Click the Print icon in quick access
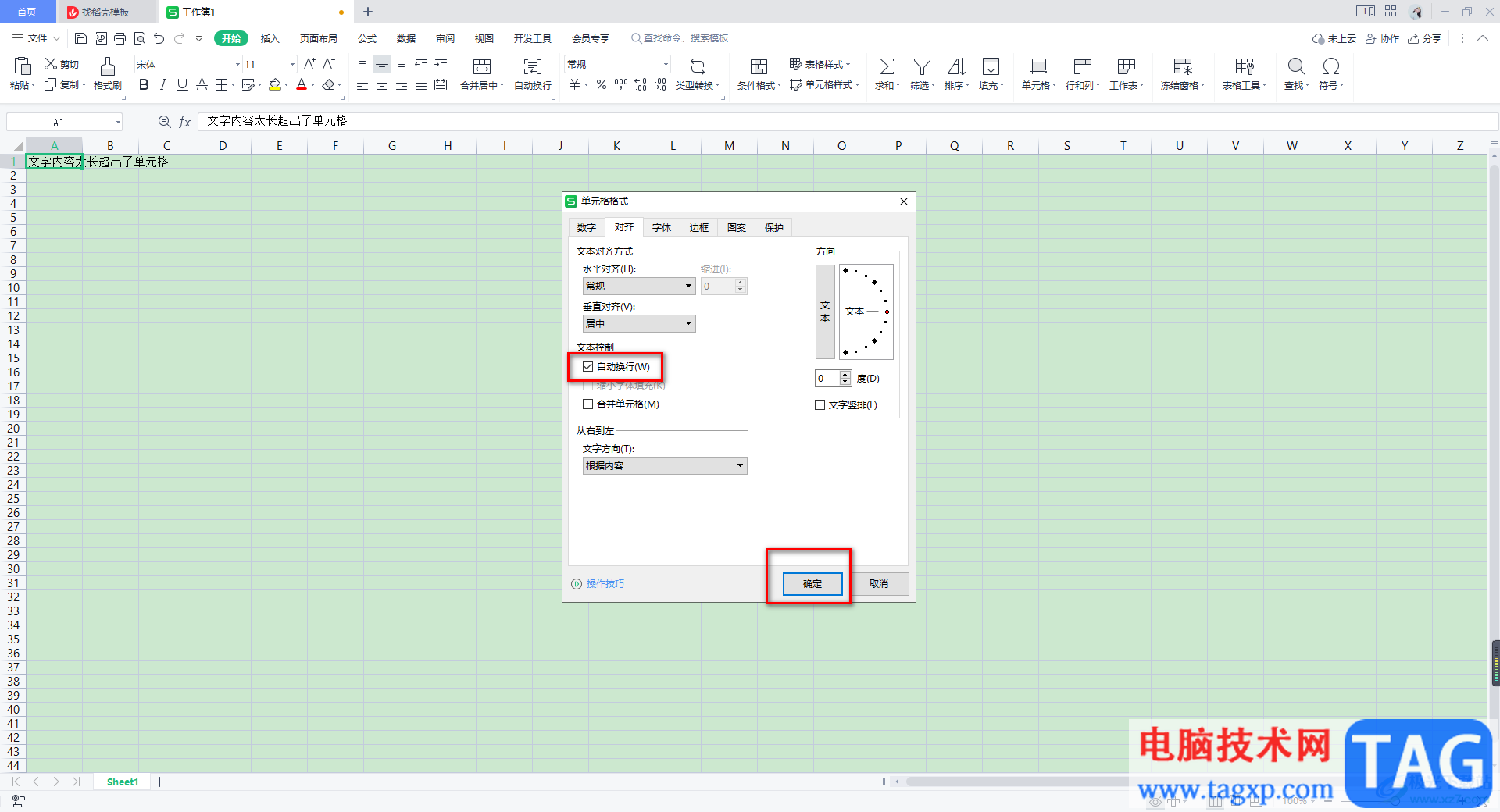This screenshot has width=1500, height=812. [x=120, y=38]
